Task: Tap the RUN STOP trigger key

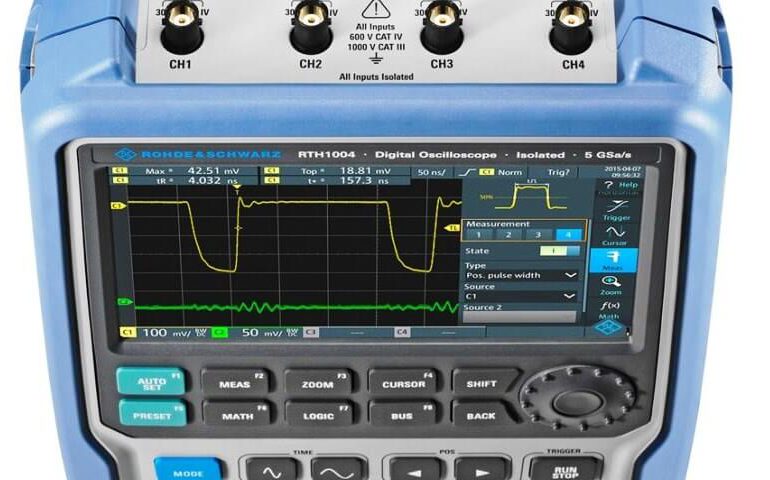Action: click(x=565, y=471)
